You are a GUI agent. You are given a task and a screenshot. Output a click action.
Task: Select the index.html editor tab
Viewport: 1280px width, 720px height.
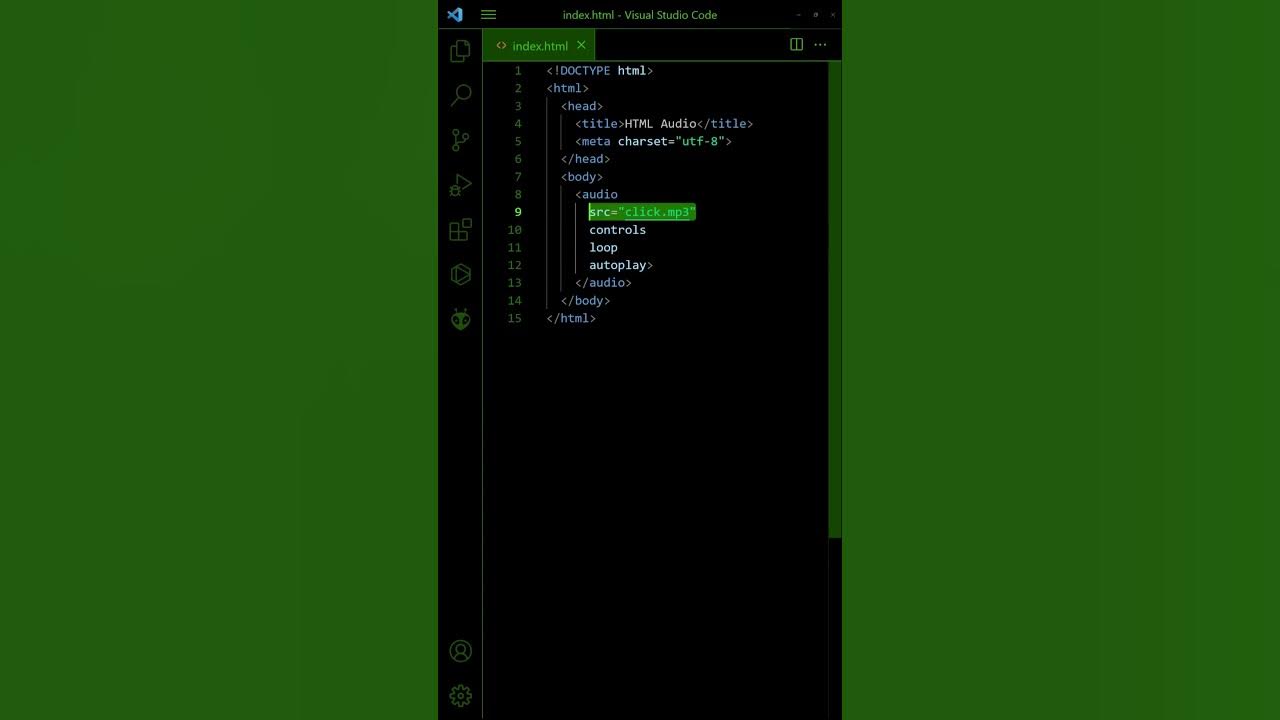pos(540,45)
